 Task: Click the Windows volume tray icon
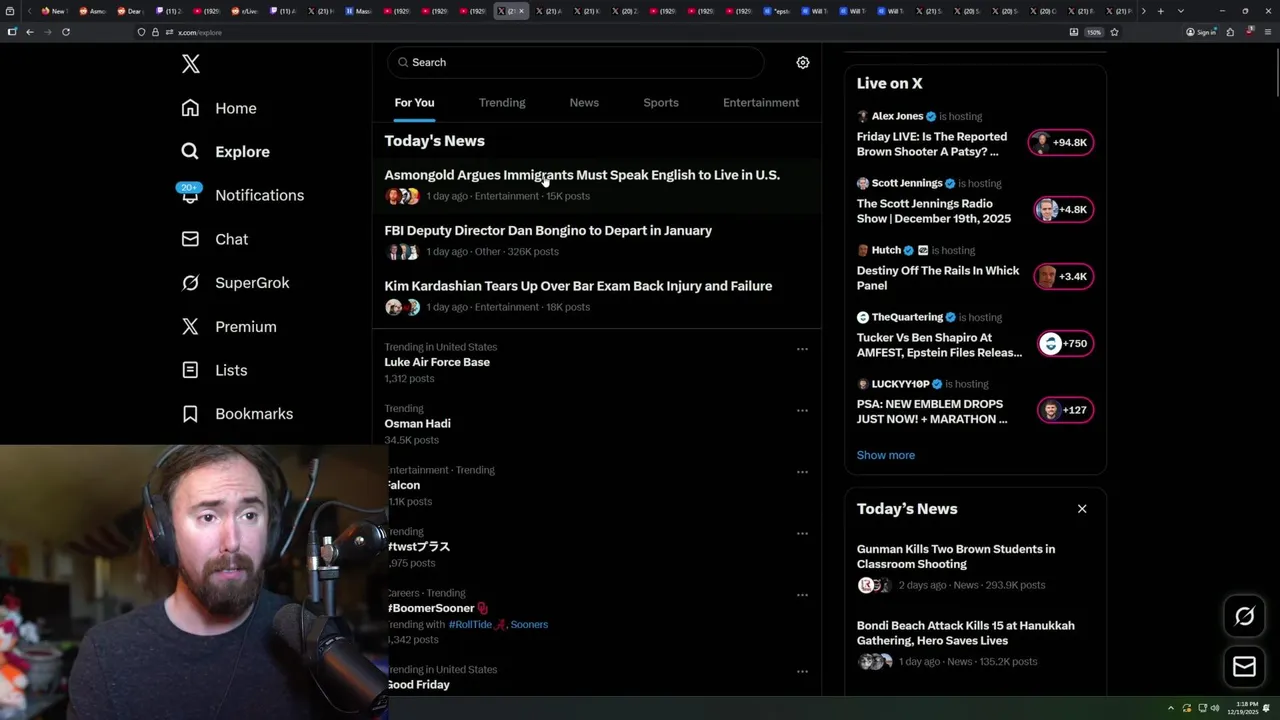(x=1216, y=708)
